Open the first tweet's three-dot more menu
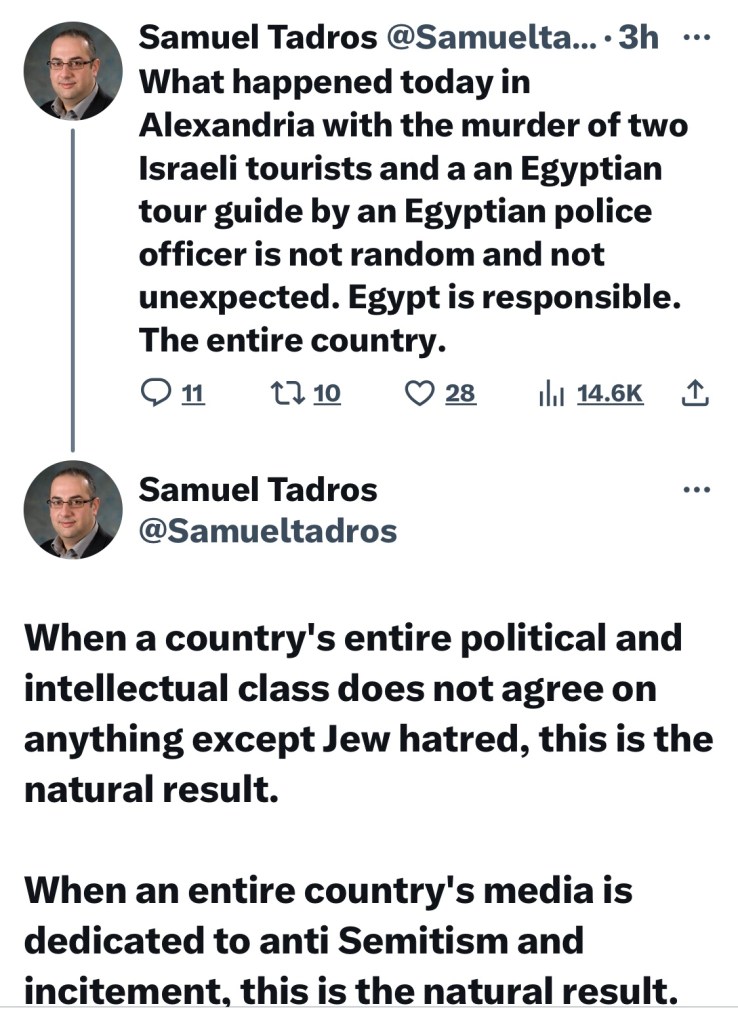 tap(695, 37)
